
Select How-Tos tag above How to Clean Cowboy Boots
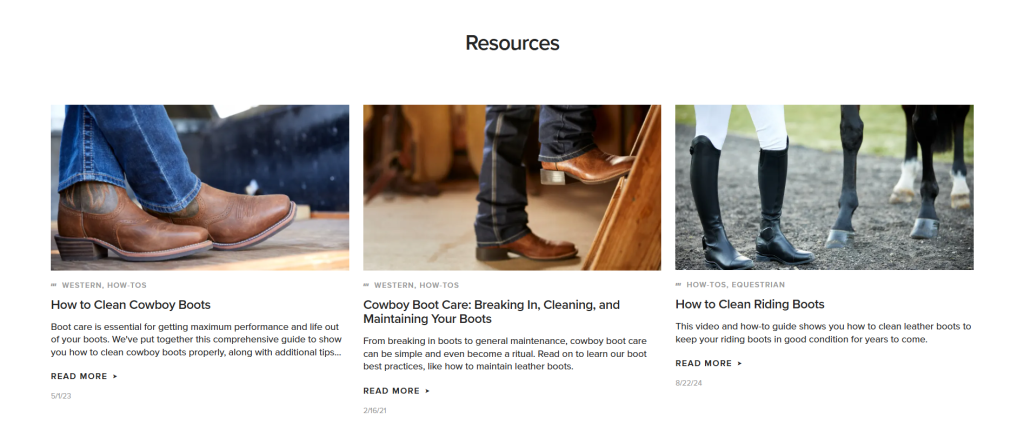(x=127, y=285)
